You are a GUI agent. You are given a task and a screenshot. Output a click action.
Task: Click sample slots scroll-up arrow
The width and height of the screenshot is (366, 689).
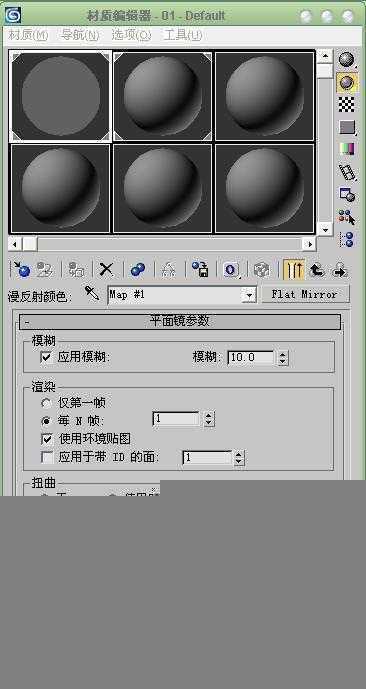tap(325, 56)
